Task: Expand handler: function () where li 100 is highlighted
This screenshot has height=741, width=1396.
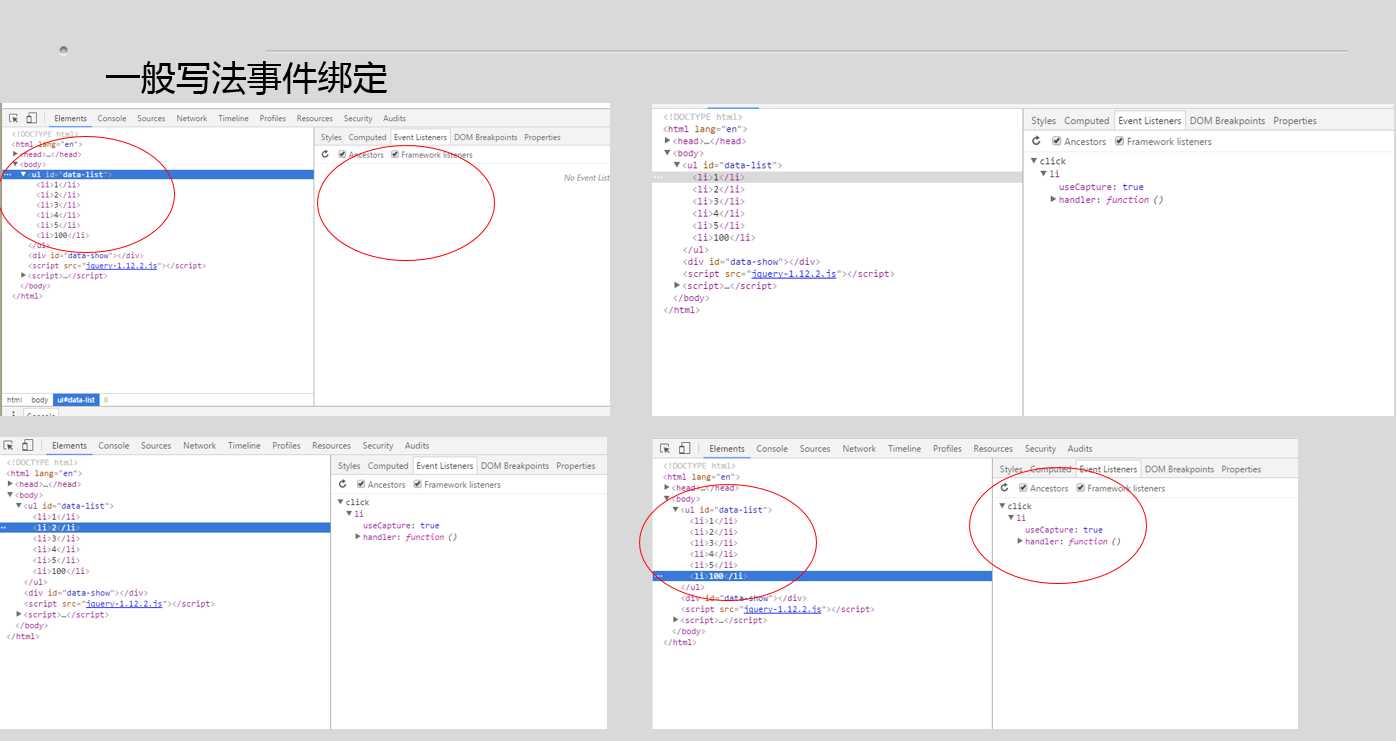Action: tap(1021, 541)
